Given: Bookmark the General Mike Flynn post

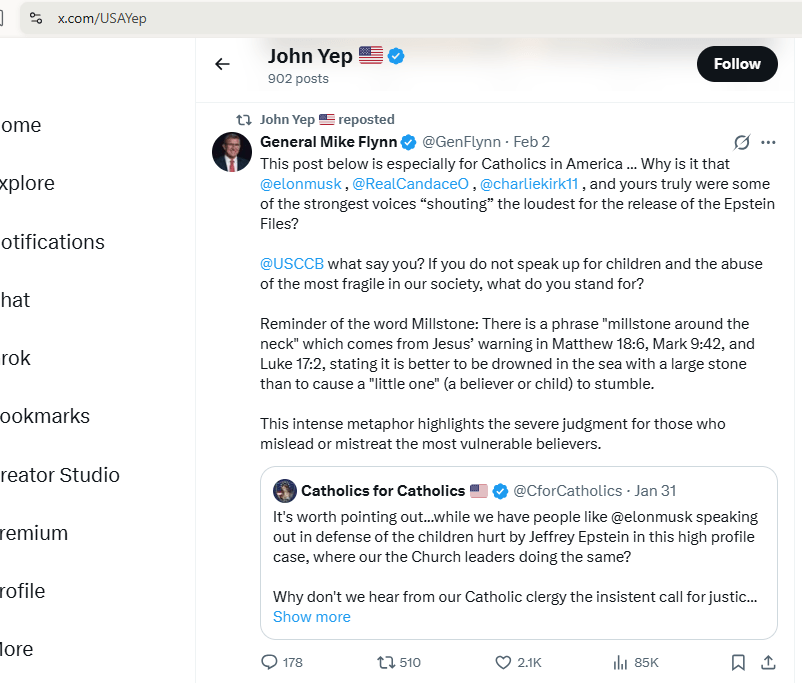Looking at the screenshot, I should [x=738, y=662].
